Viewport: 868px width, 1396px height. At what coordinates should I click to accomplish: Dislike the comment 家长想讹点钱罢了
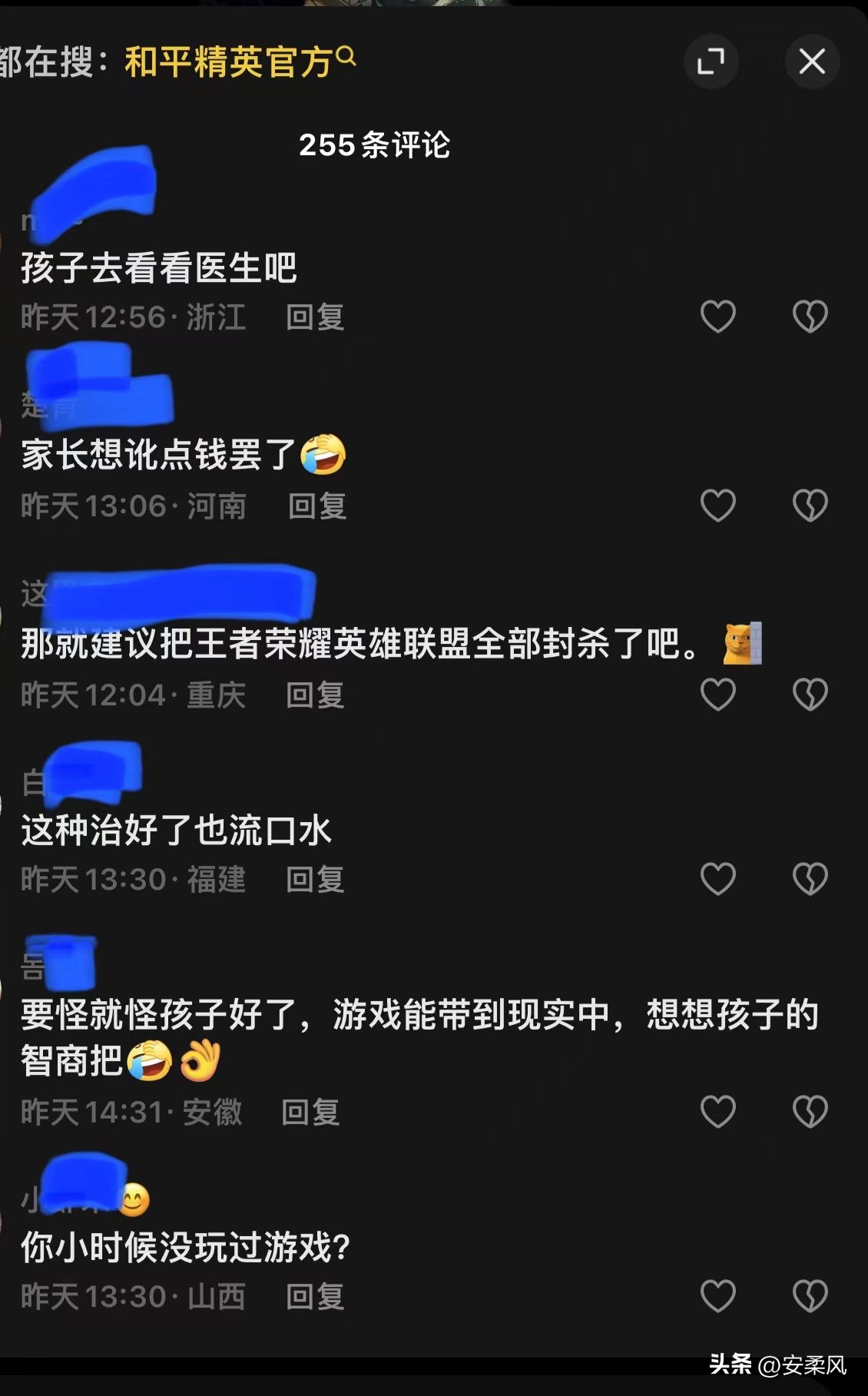810,506
